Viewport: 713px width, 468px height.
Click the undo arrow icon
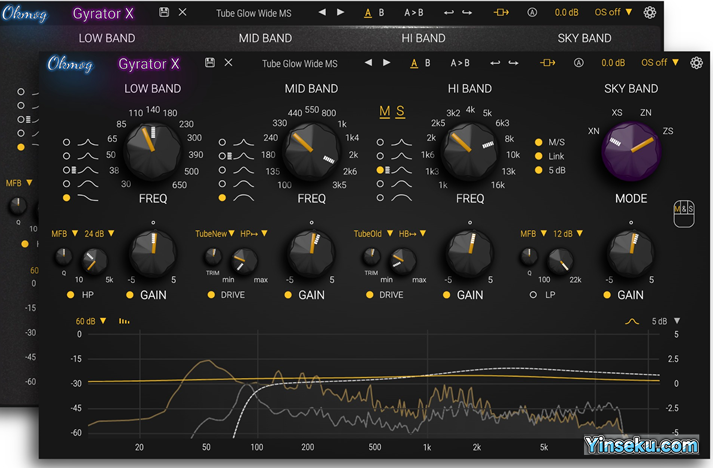coord(493,63)
